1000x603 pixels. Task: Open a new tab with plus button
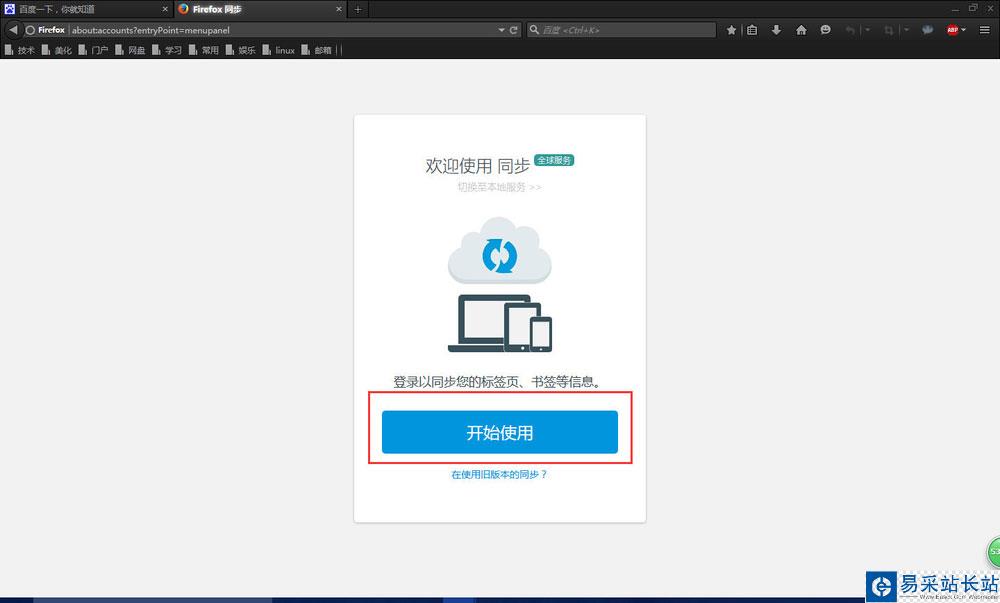(358, 9)
